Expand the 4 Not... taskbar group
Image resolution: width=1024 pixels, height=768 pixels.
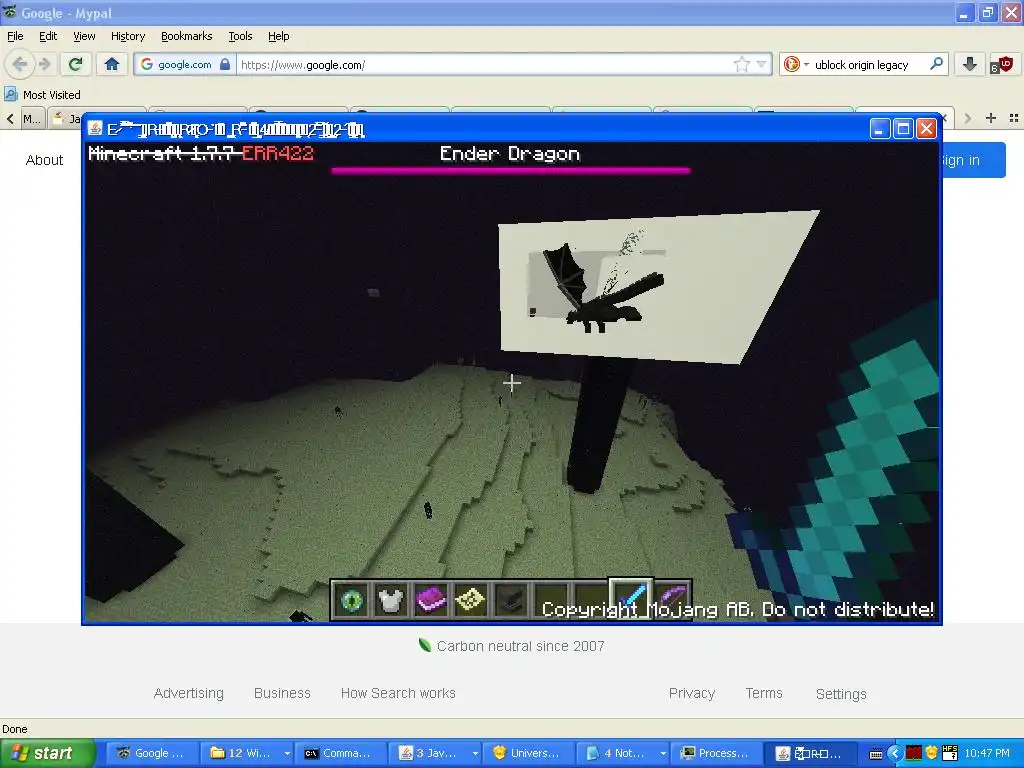coord(623,753)
